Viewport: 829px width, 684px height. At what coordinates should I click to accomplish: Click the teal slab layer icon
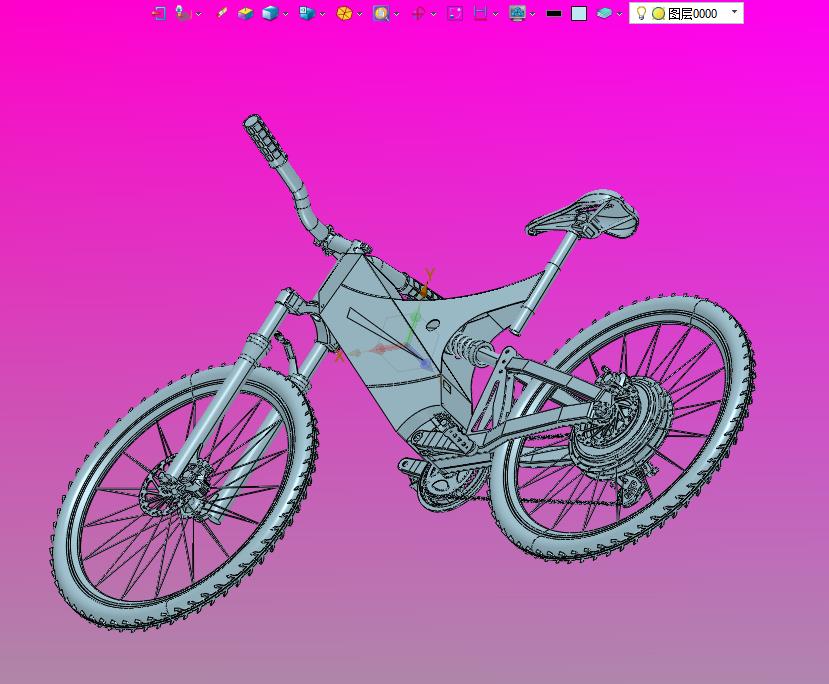tap(604, 13)
